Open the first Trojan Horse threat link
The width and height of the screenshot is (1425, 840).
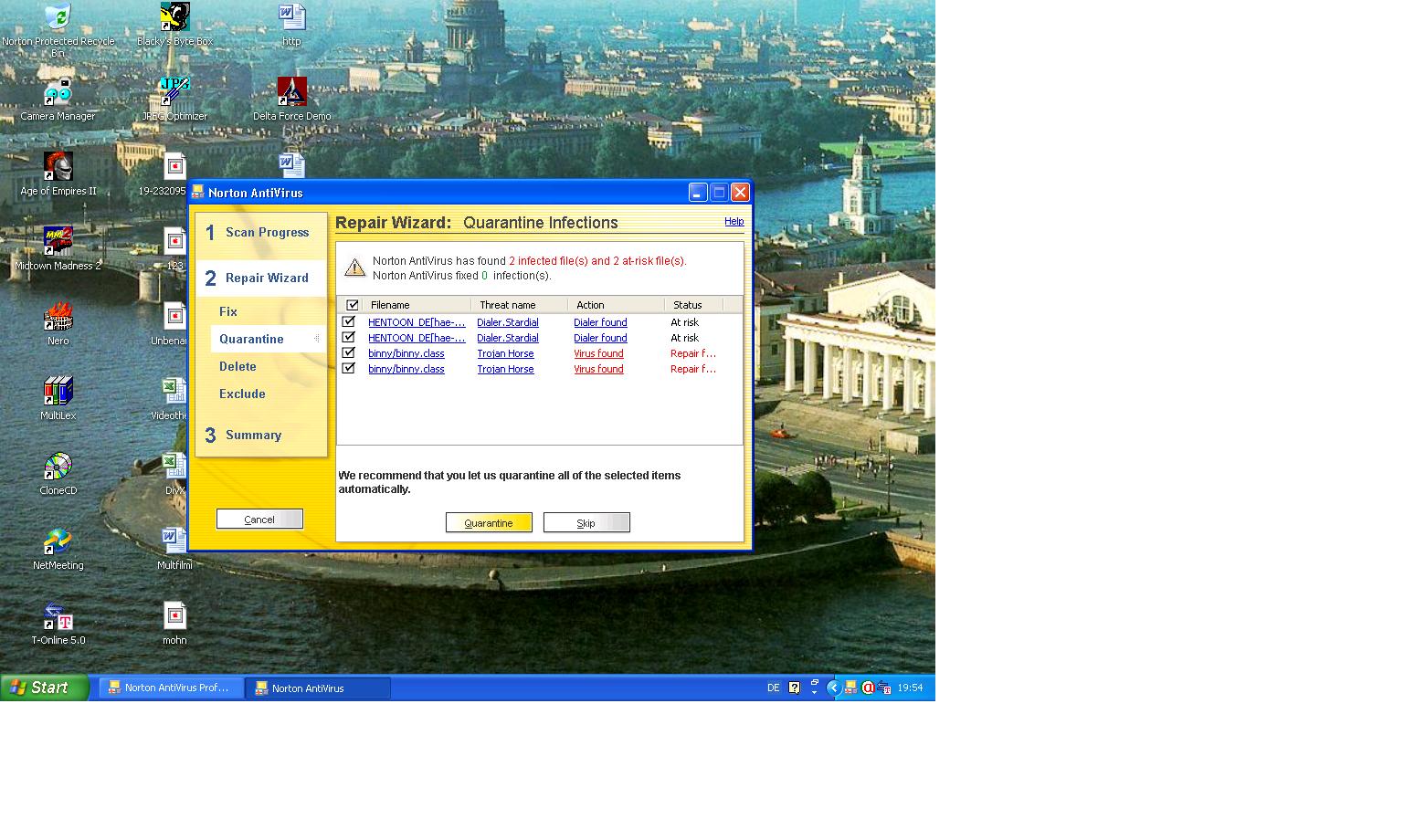click(x=505, y=353)
